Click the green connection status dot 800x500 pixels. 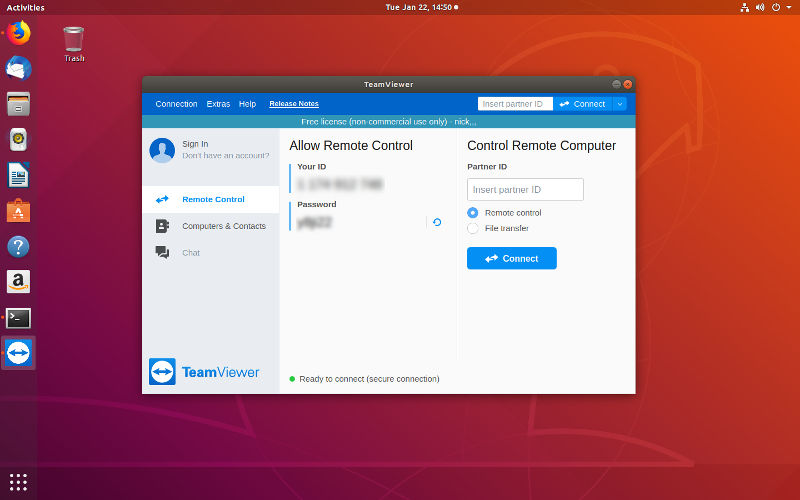click(292, 379)
